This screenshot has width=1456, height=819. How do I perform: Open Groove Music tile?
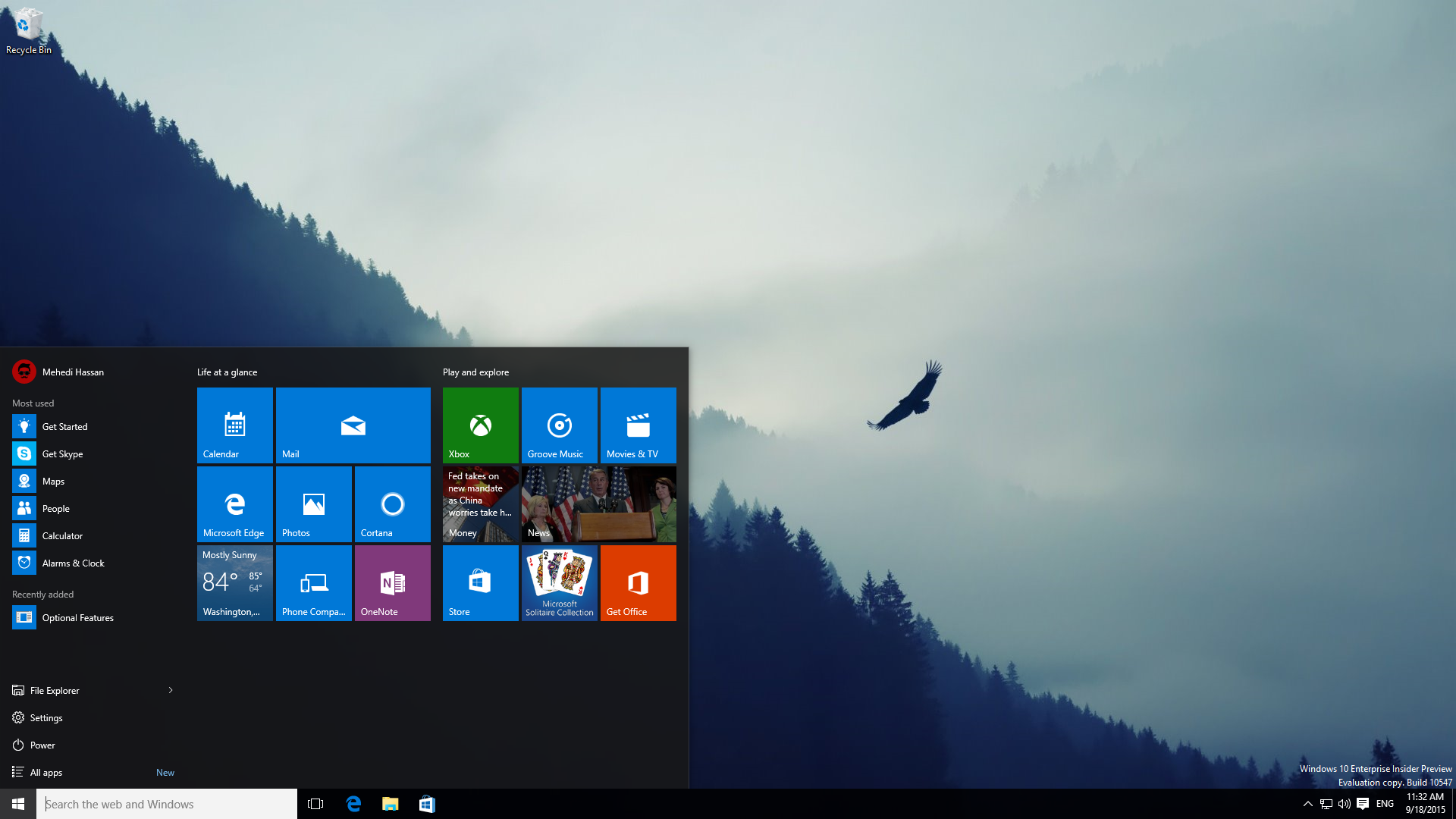[558, 425]
